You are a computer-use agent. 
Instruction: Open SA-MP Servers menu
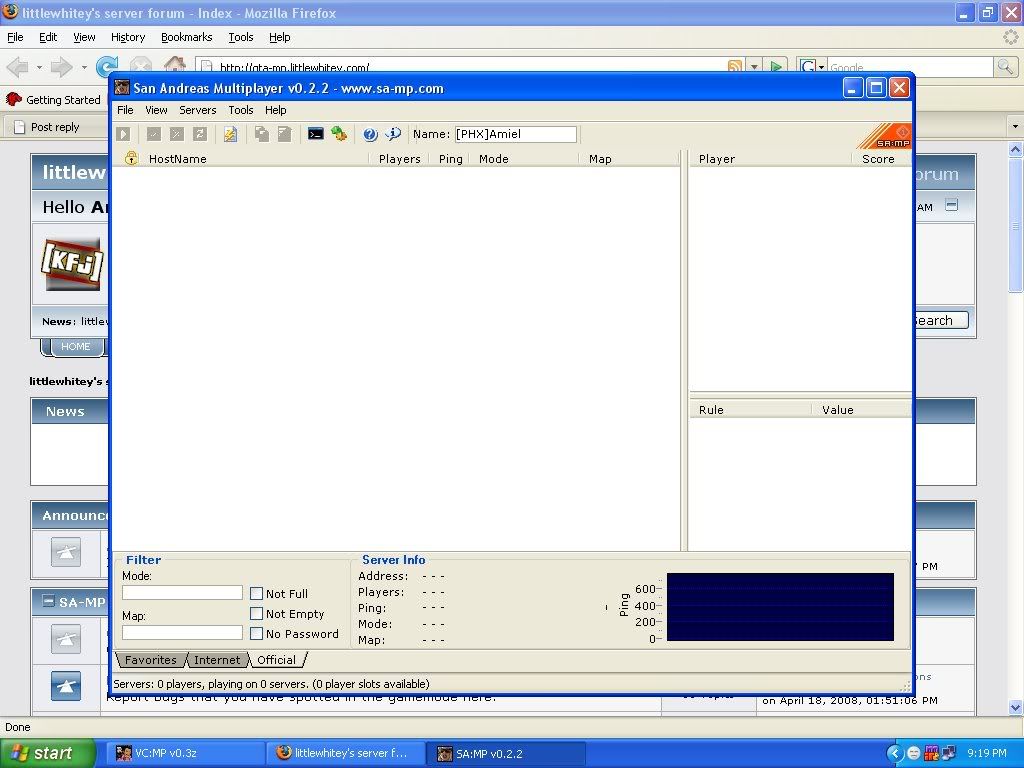198,110
